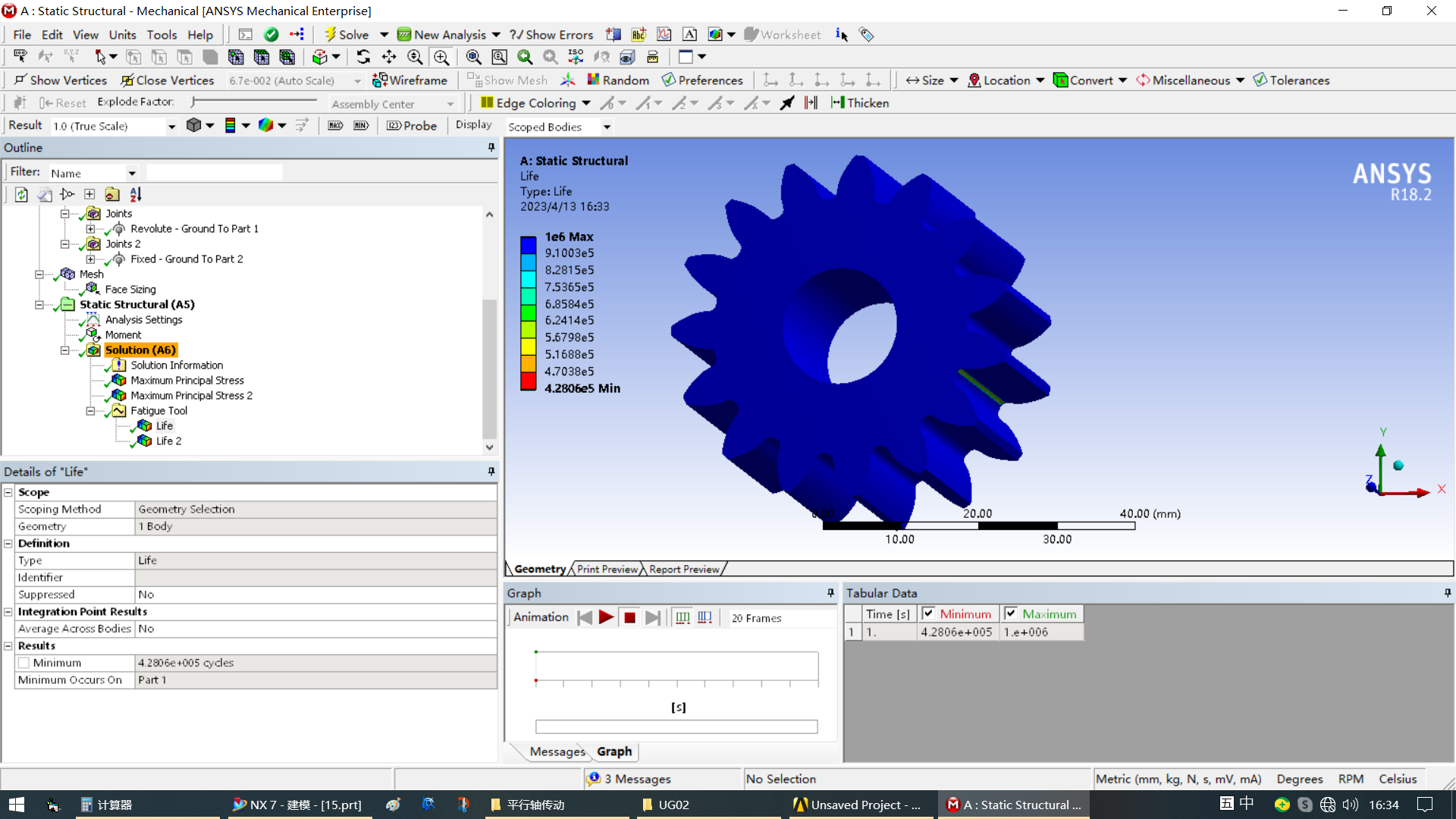Open New Analysis dropdown
Image resolution: width=1456 pixels, height=819 pixels.
click(496, 35)
